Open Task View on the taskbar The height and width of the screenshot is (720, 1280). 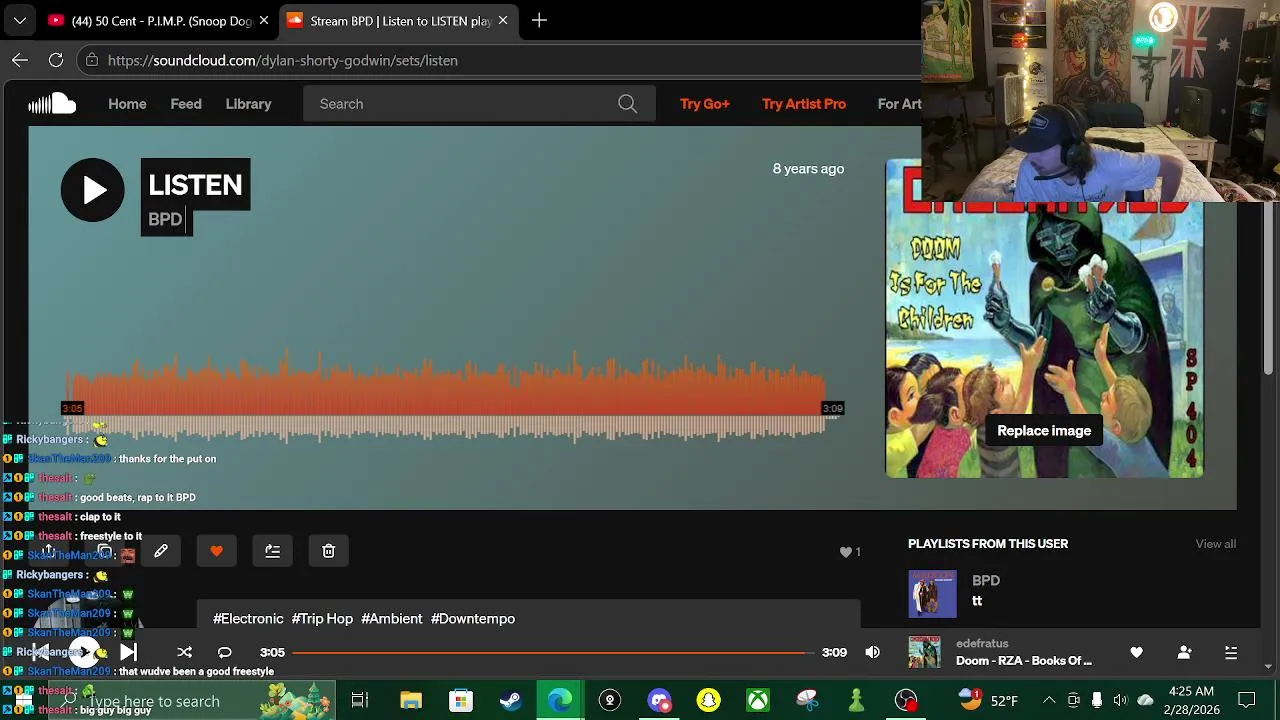pyautogui.click(x=360, y=701)
